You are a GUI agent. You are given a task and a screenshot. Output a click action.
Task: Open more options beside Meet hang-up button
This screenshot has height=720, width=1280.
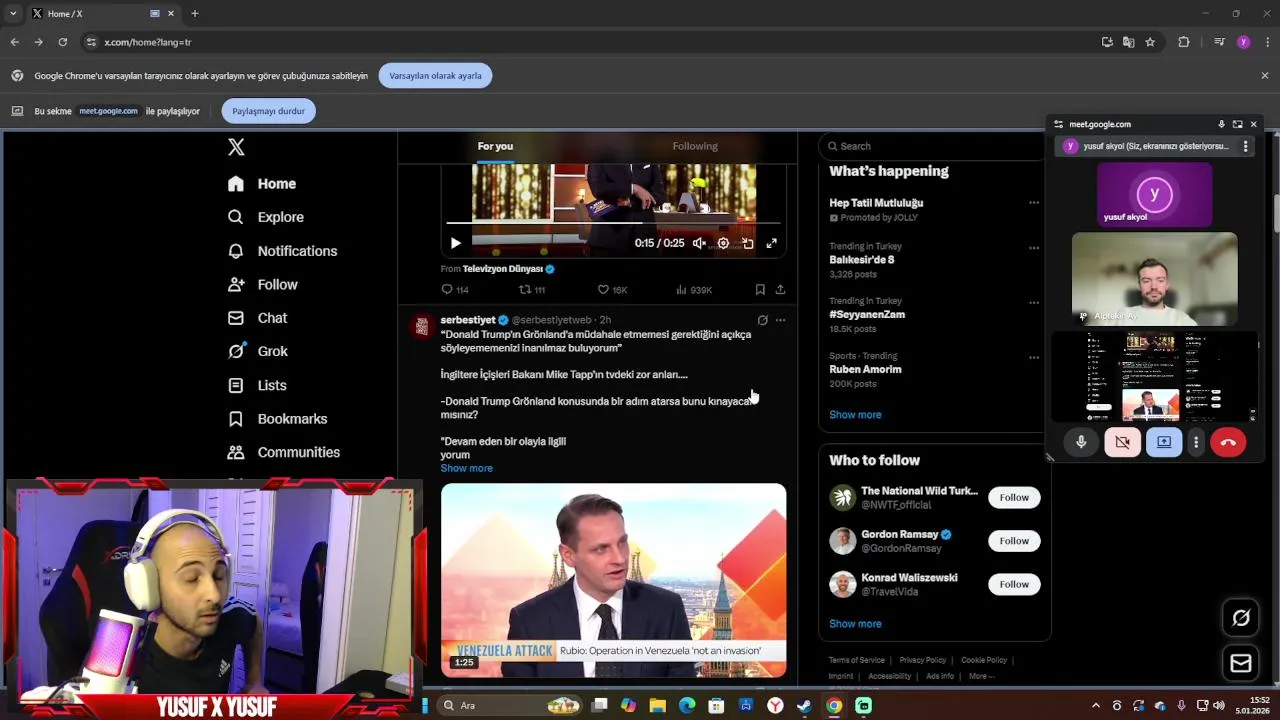click(1196, 442)
